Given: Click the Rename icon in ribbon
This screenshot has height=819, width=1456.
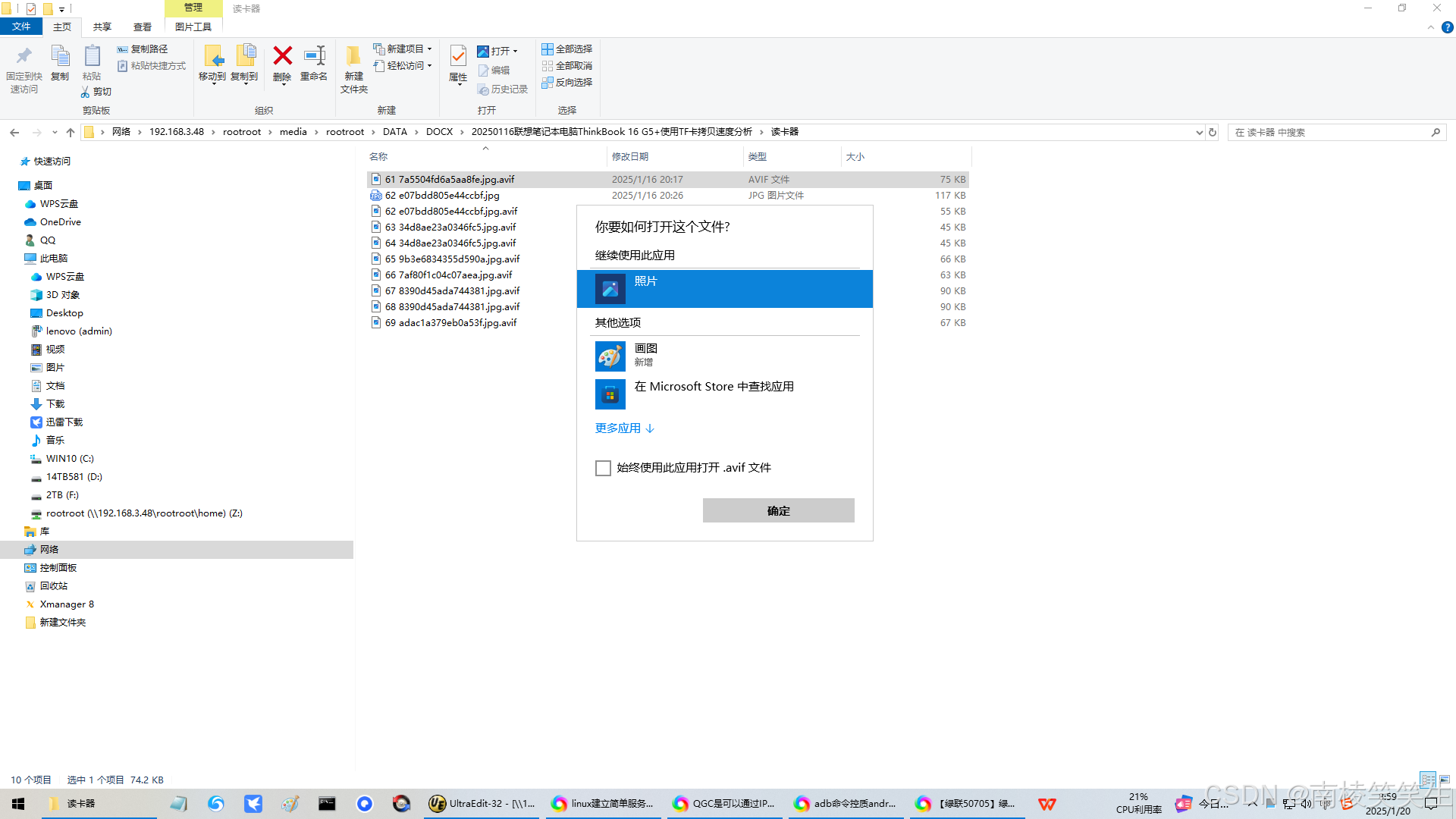Looking at the screenshot, I should 314,56.
